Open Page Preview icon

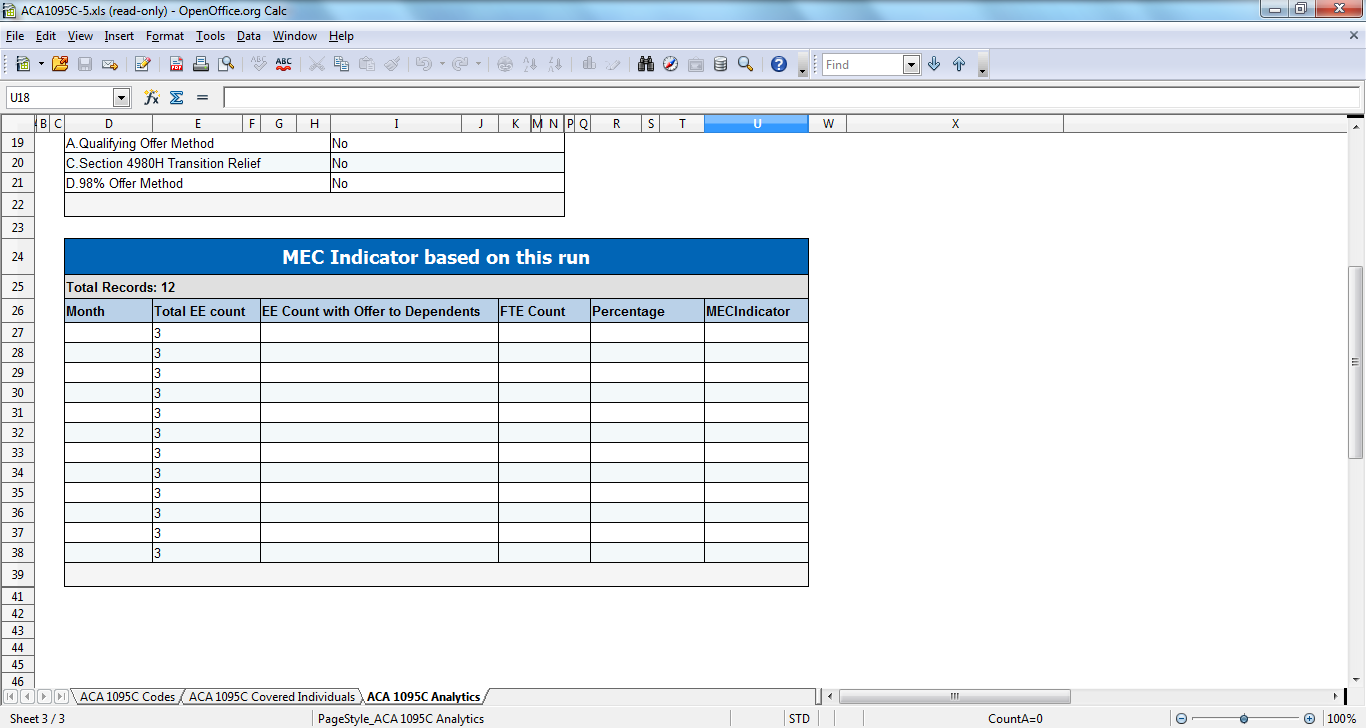(x=226, y=64)
